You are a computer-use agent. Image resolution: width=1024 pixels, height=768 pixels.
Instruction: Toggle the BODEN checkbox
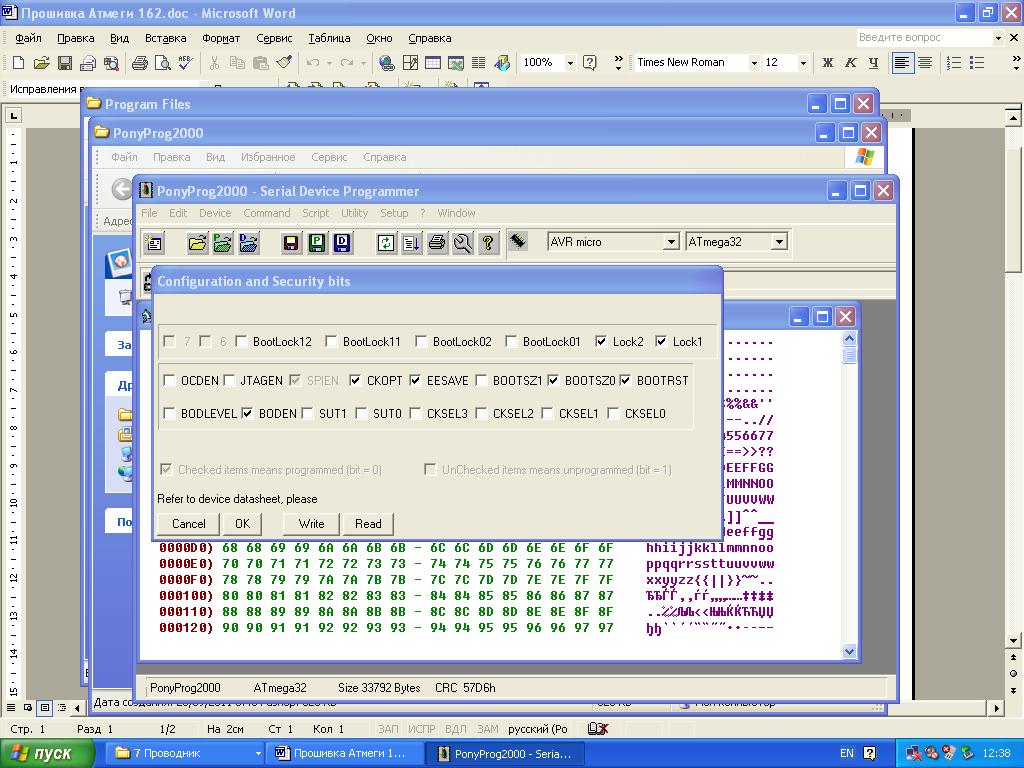[x=248, y=413]
